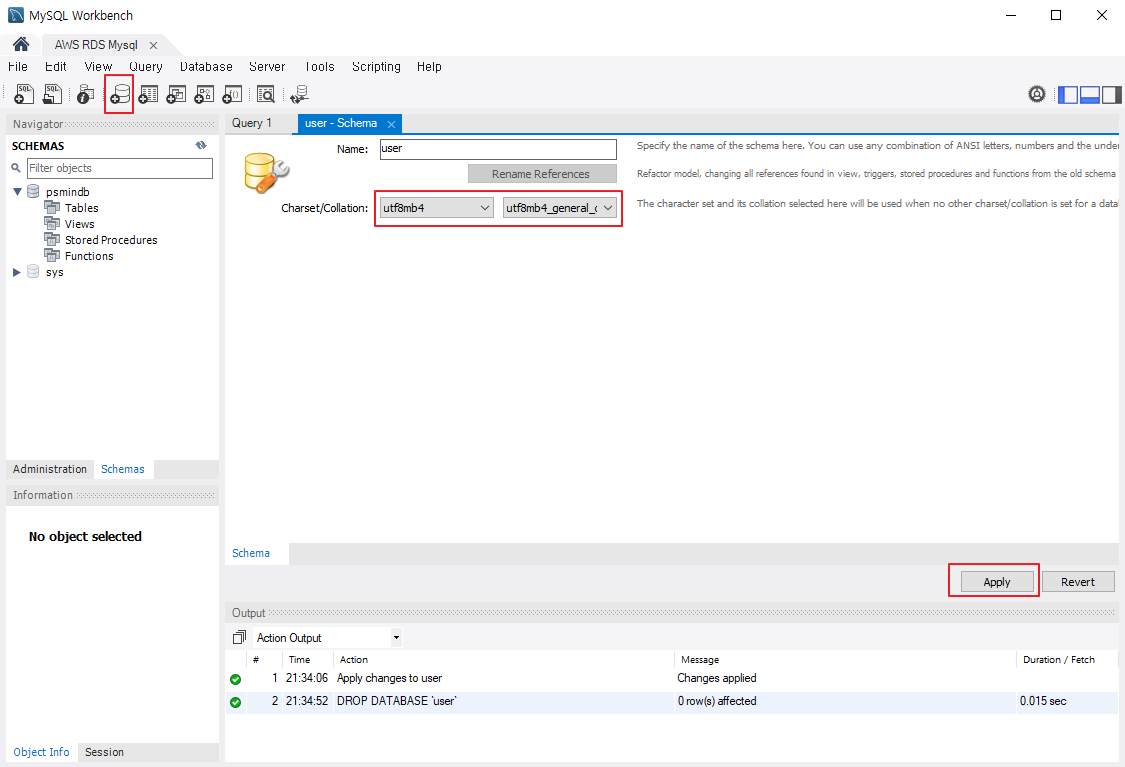
Task: Click the create new view icon
Action: coord(176,94)
